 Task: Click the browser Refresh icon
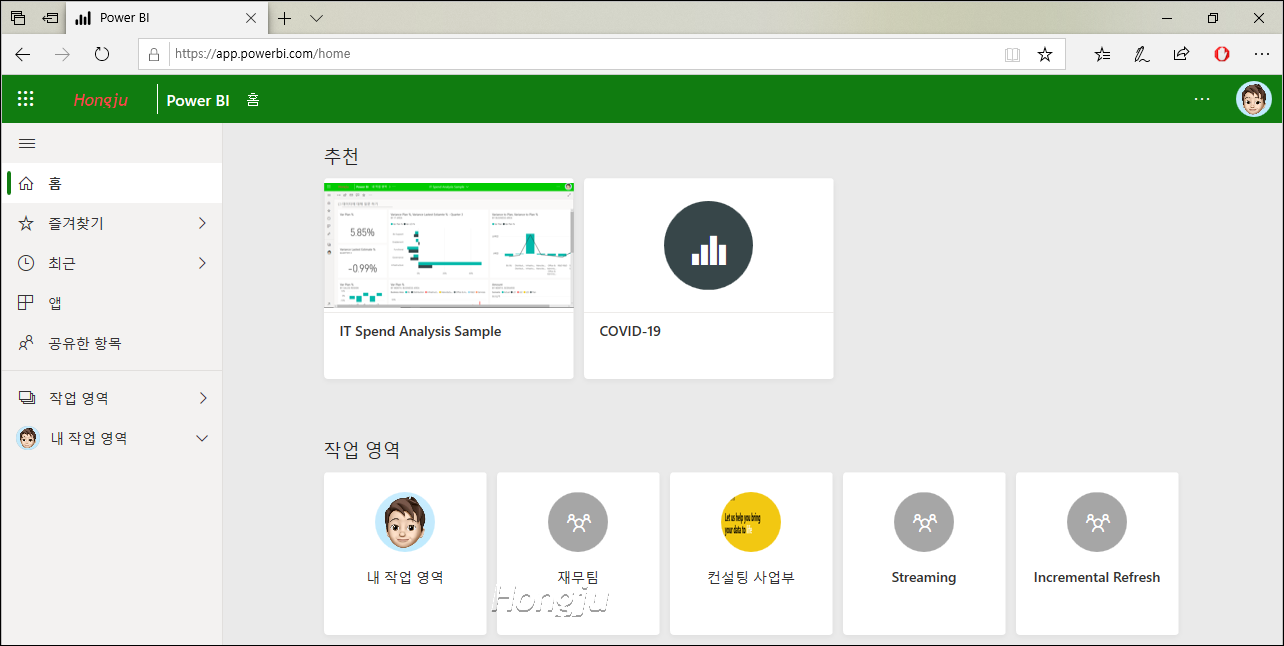pyautogui.click(x=102, y=54)
